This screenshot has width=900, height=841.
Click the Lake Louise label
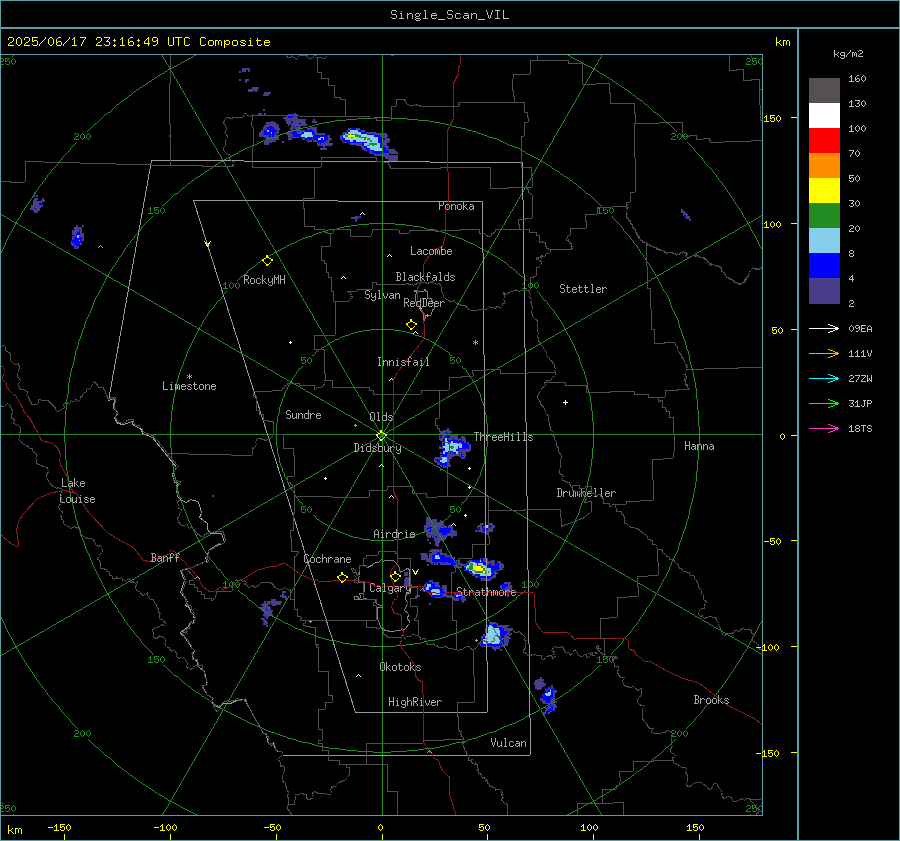(77, 491)
